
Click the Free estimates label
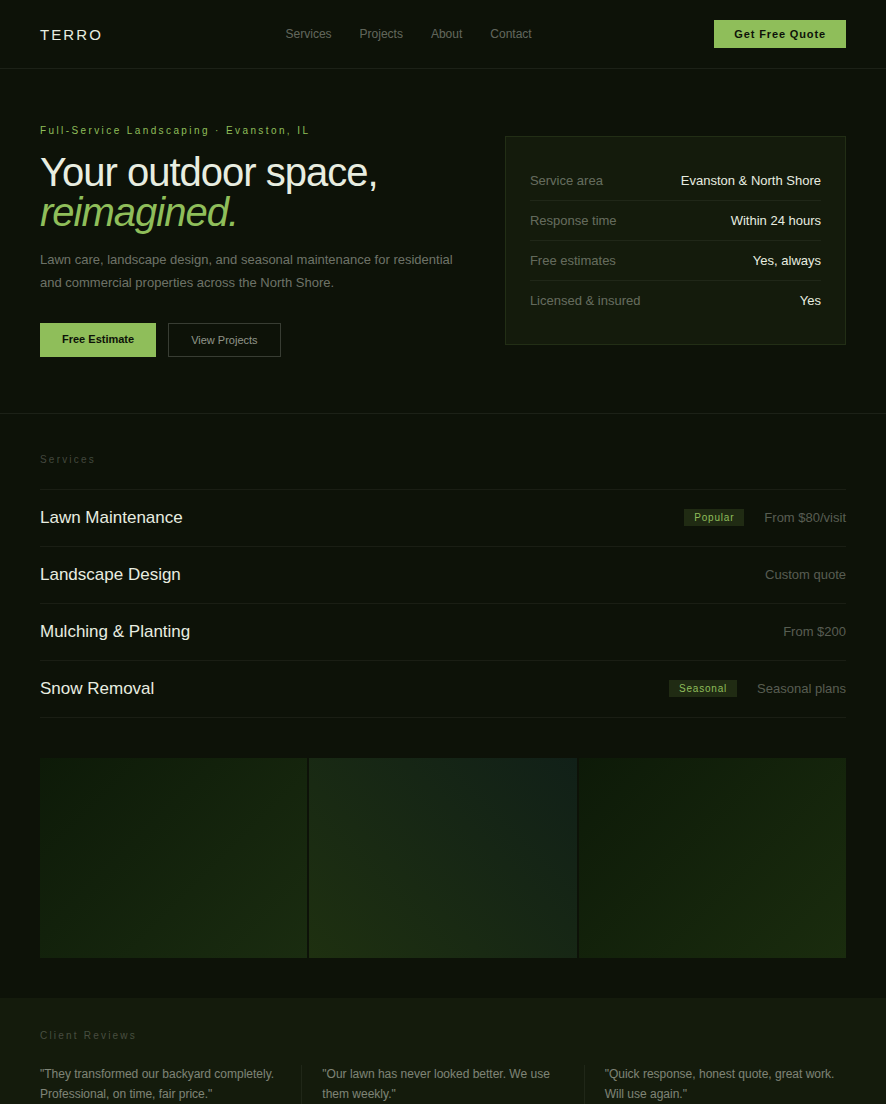pos(573,261)
